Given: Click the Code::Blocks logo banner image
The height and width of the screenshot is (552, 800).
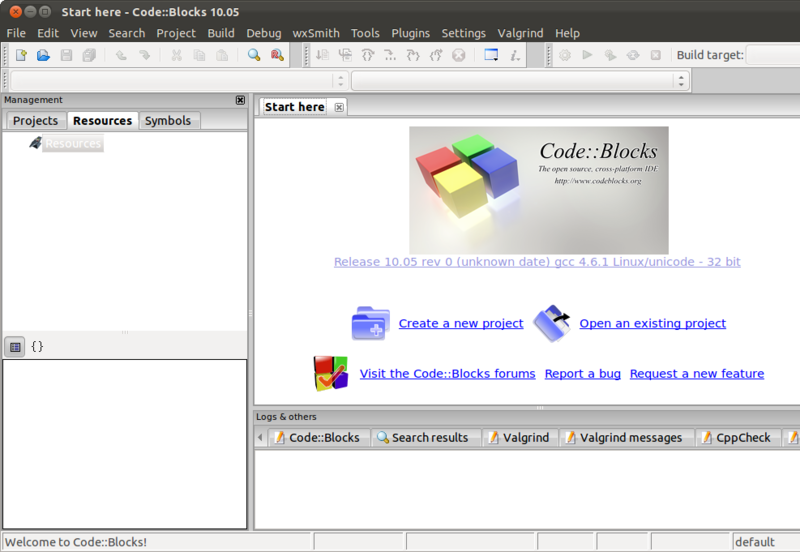Looking at the screenshot, I should click(x=539, y=190).
